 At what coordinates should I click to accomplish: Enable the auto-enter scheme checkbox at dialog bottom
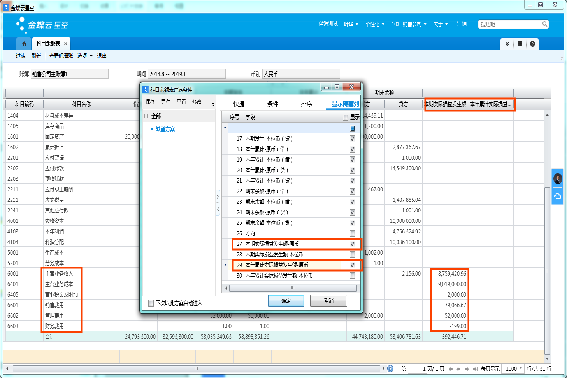[x=151, y=303]
